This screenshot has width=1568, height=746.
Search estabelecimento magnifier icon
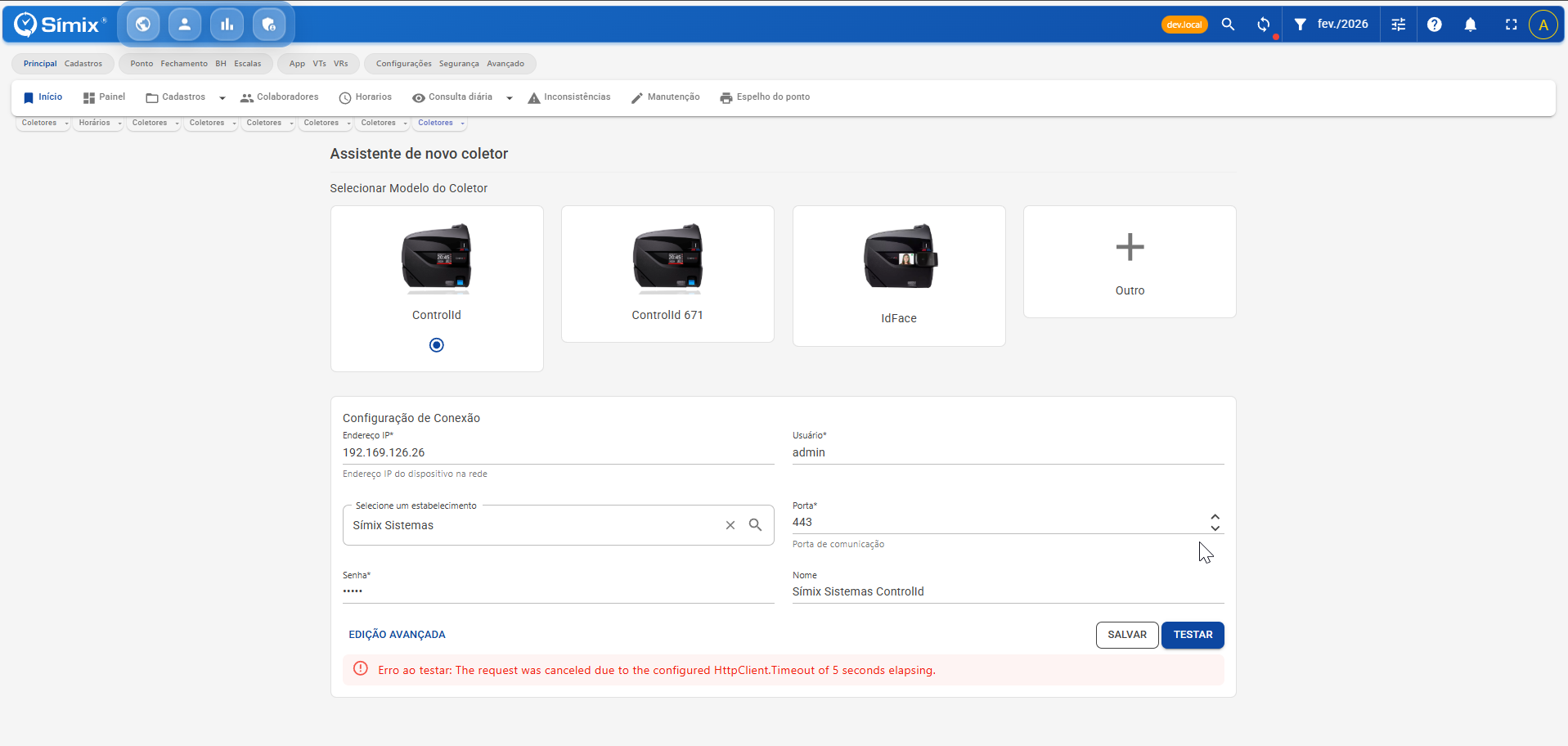[x=756, y=525]
